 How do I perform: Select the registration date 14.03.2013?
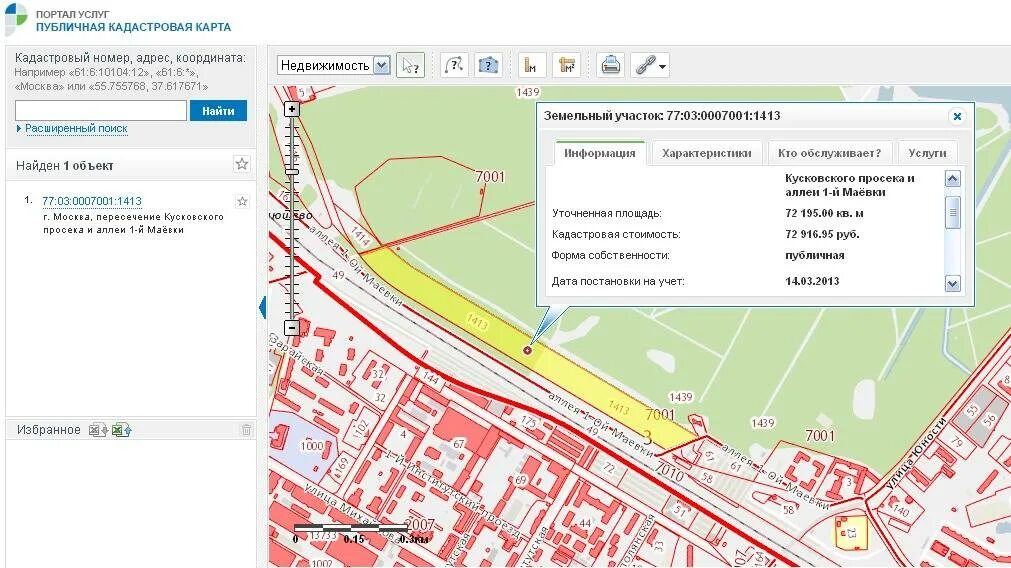[x=812, y=281]
